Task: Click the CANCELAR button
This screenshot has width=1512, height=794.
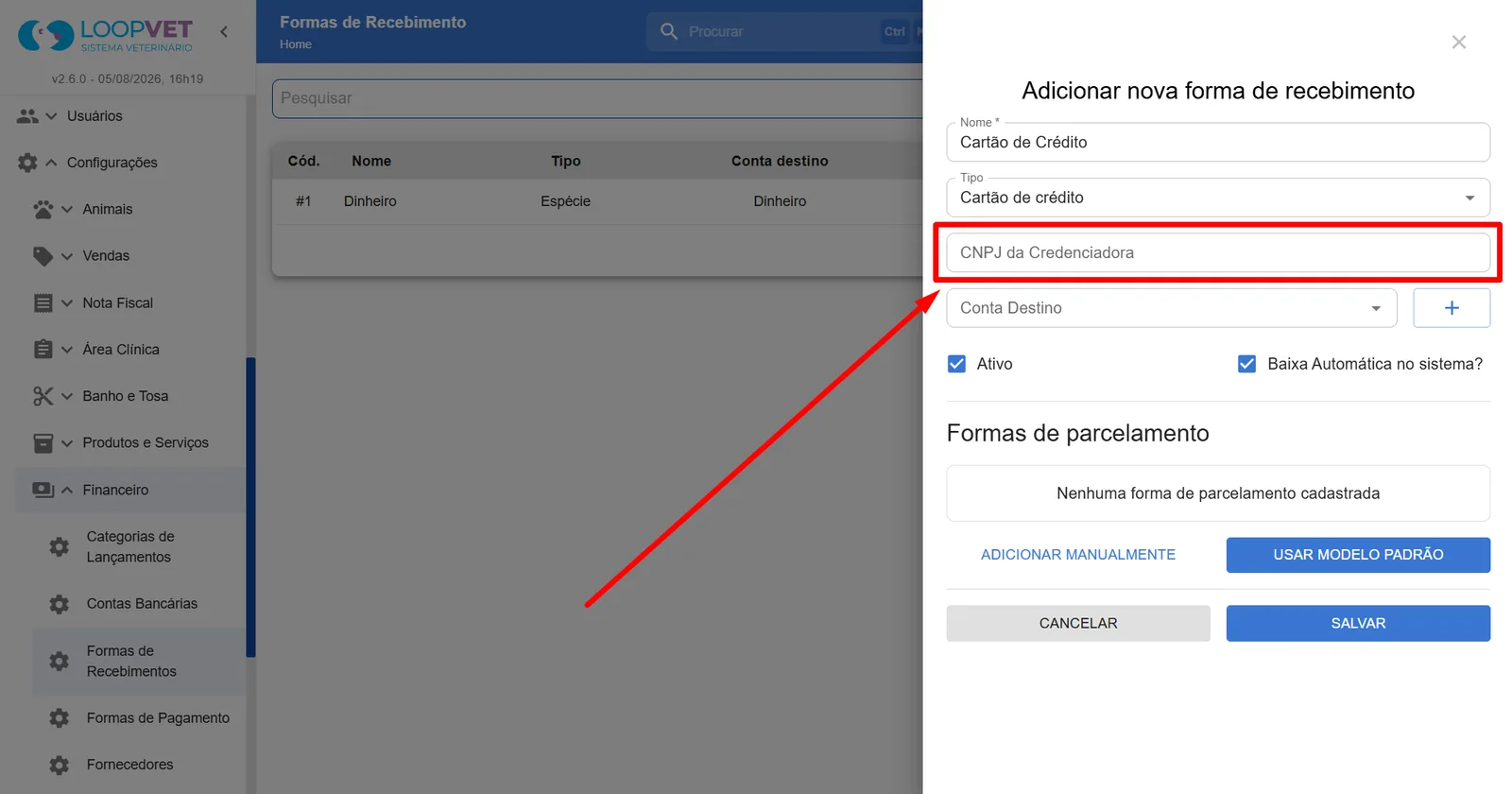Action: point(1078,624)
